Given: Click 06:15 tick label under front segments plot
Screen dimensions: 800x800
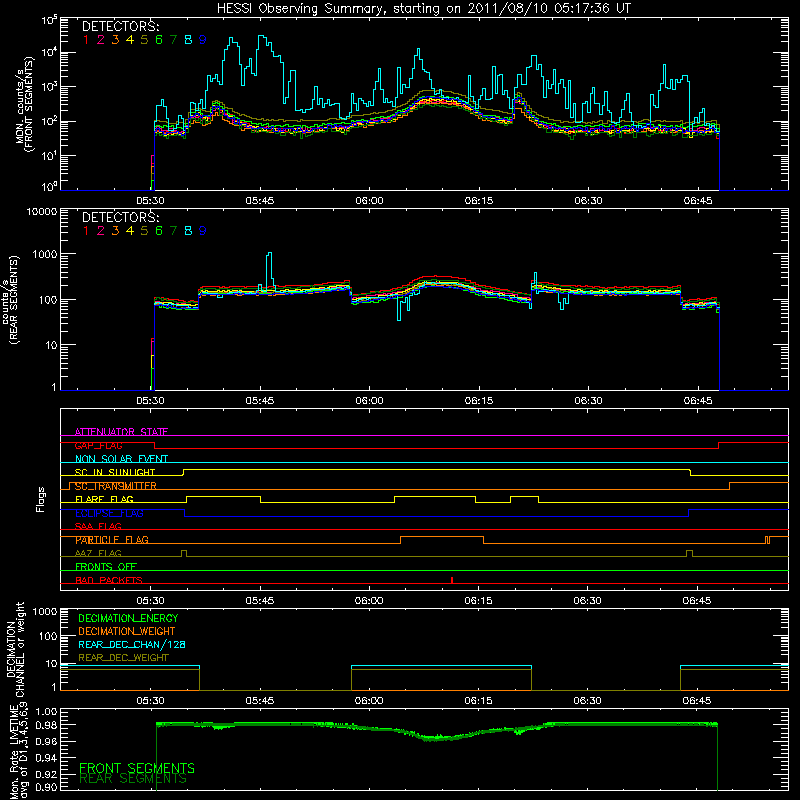Looking at the screenshot, I should [479, 201].
